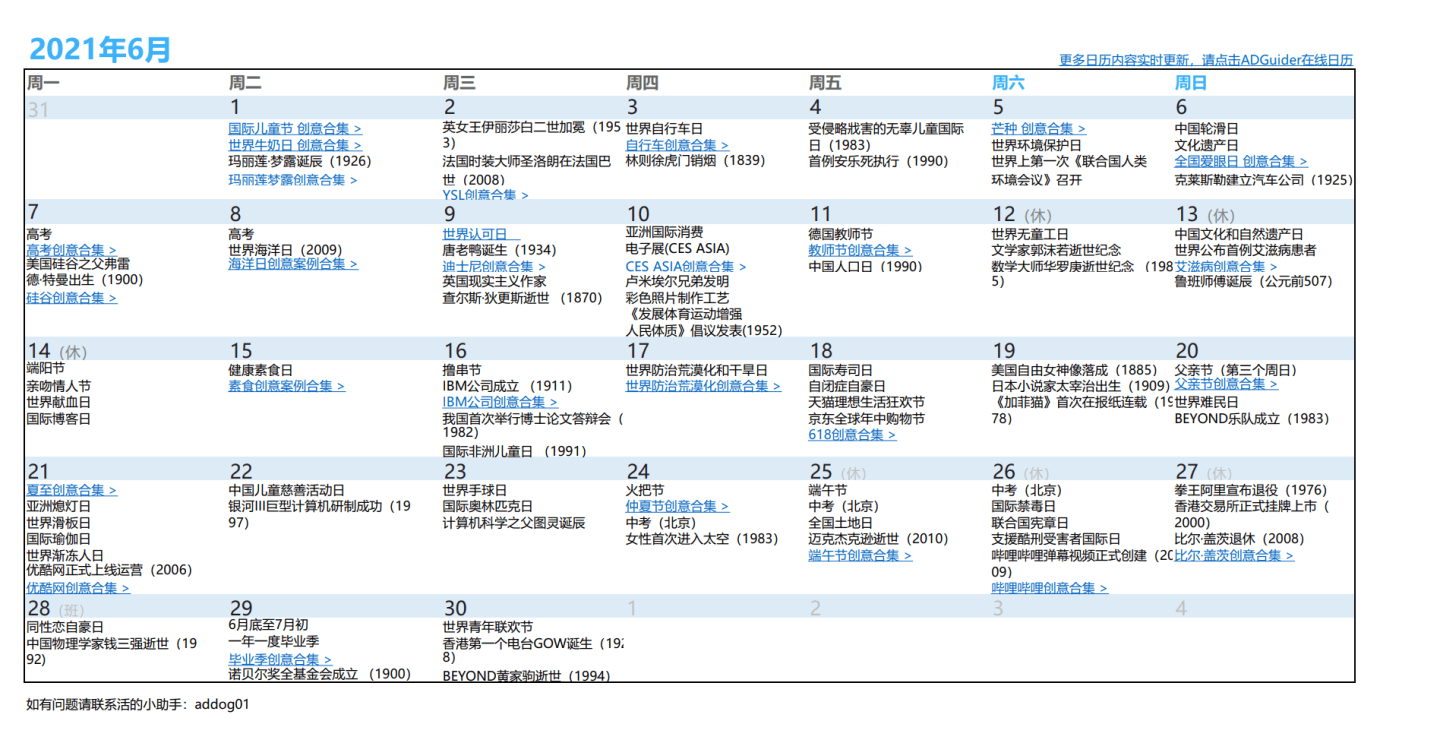
Task: Open 海洋日创意案例合集 on June 8
Action: pyautogui.click(x=290, y=264)
